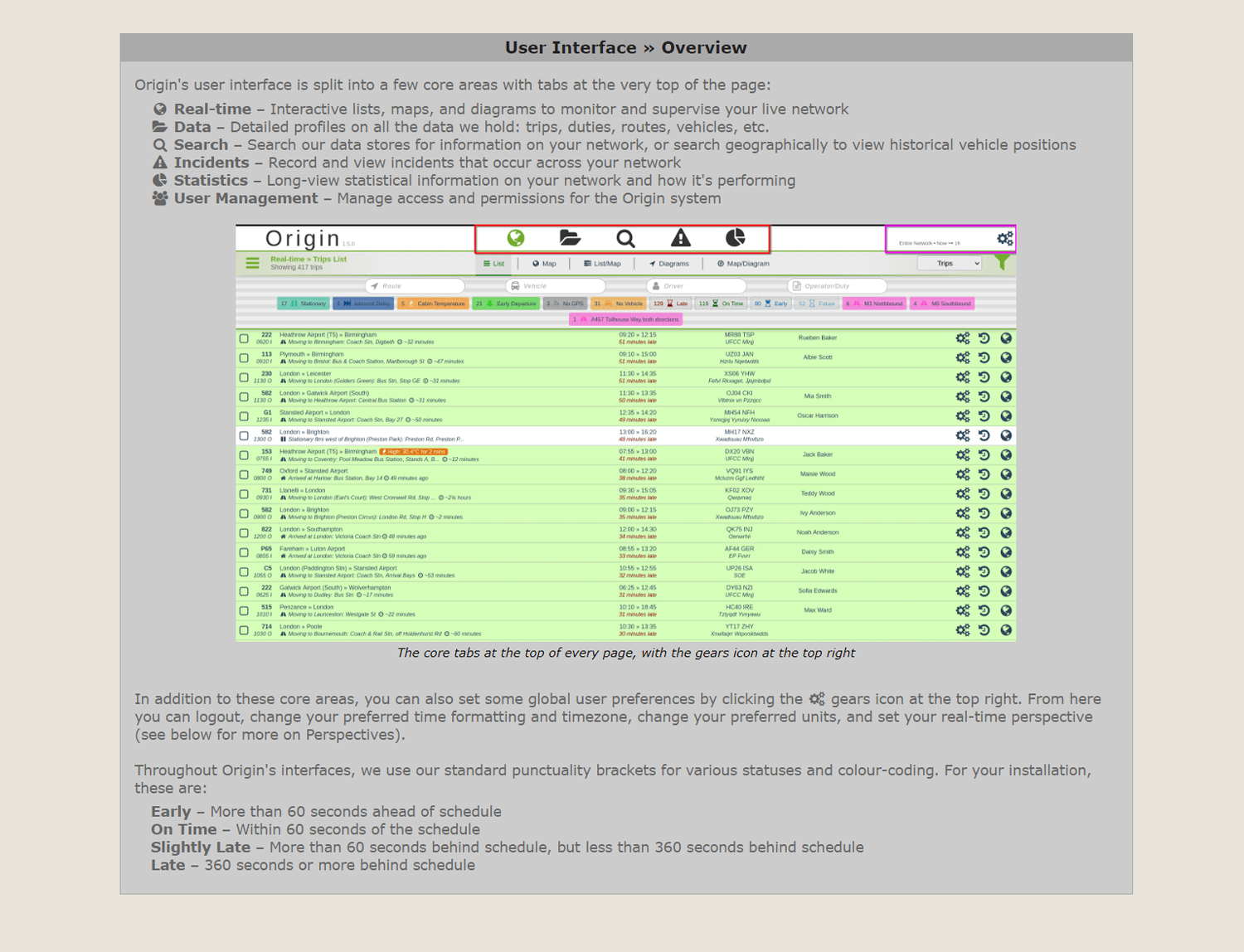Click the Vehicle filter input field
The height and width of the screenshot is (952, 1244).
coord(556,286)
